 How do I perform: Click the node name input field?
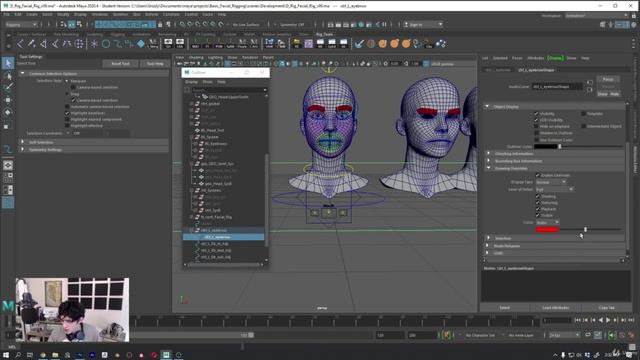[x=557, y=87]
